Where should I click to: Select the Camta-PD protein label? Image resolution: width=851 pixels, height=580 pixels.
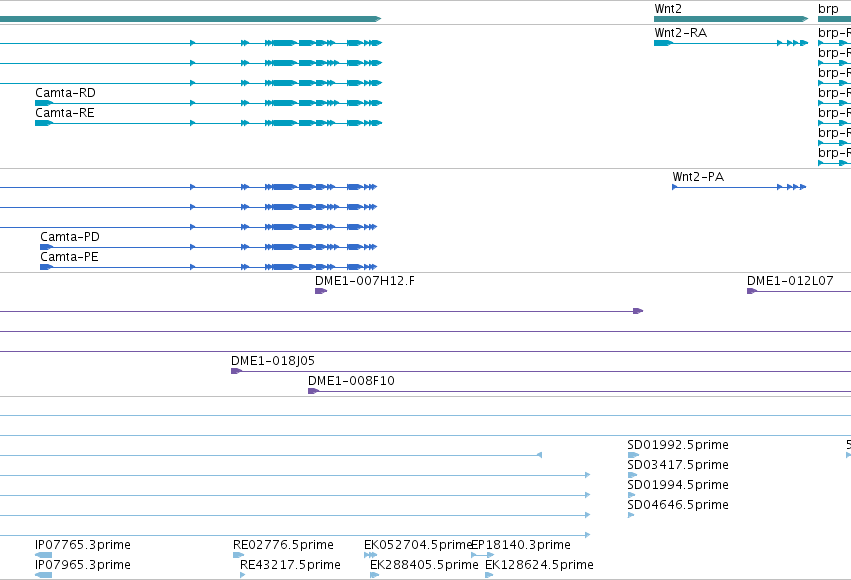(69, 237)
